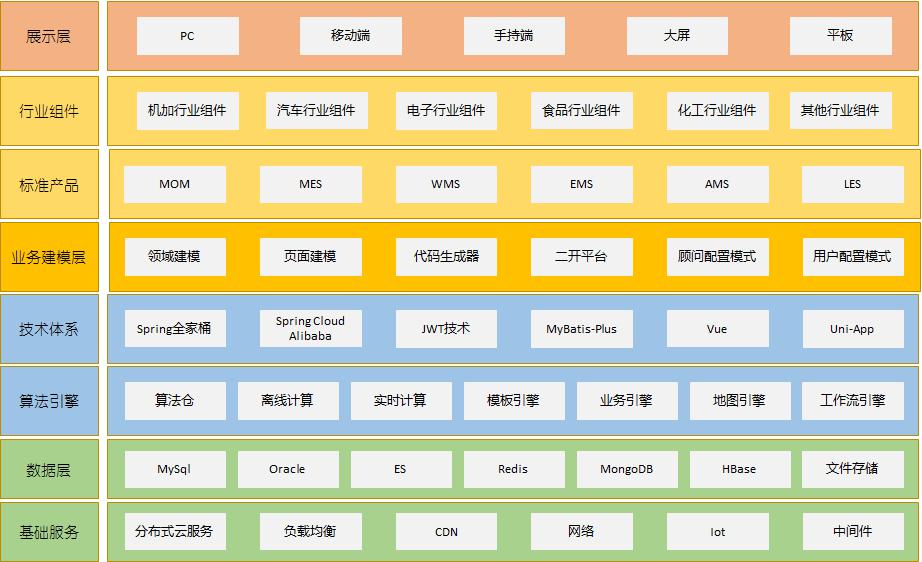Click the 移动端 box
Image resolution: width=922 pixels, height=562 pixels.
click(x=350, y=36)
